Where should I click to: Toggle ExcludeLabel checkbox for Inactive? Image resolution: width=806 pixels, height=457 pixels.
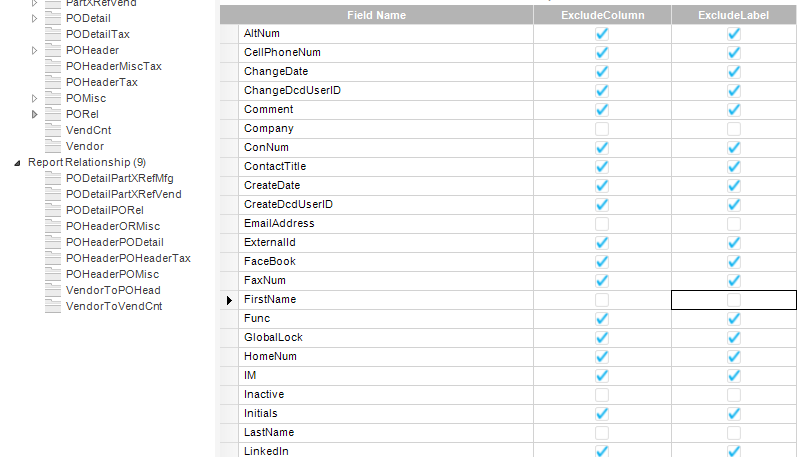[734, 395]
